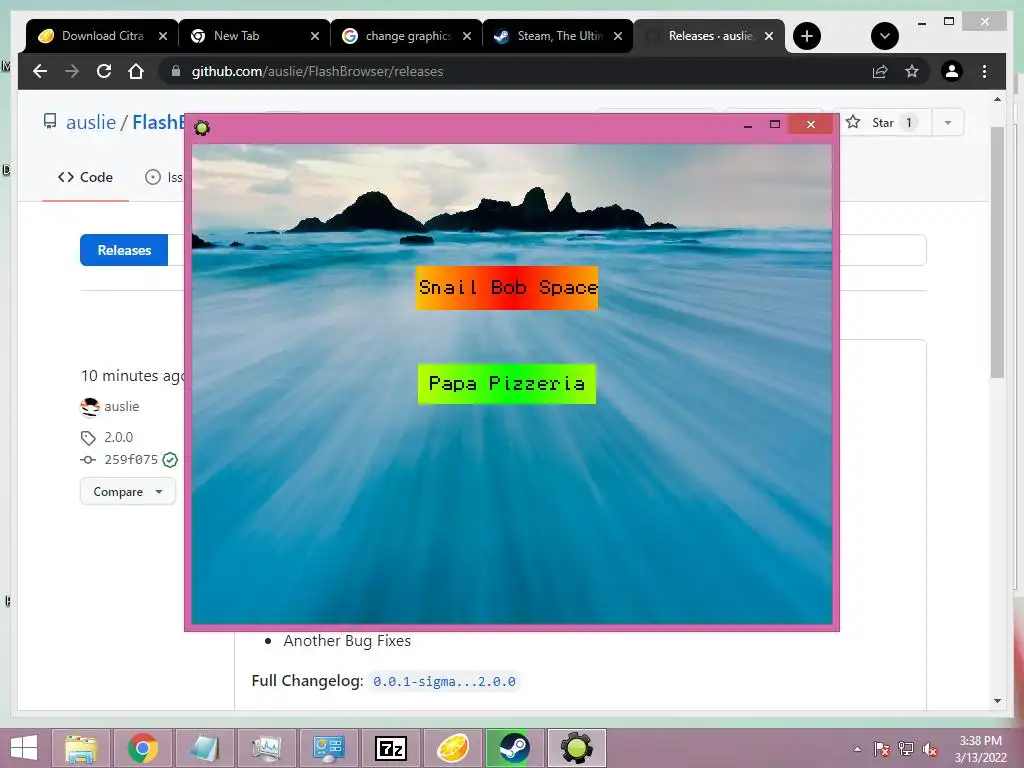Image resolution: width=1024 pixels, height=768 pixels.
Task: Expand the Star lists dropdown arrow
Action: pyautogui.click(x=948, y=122)
